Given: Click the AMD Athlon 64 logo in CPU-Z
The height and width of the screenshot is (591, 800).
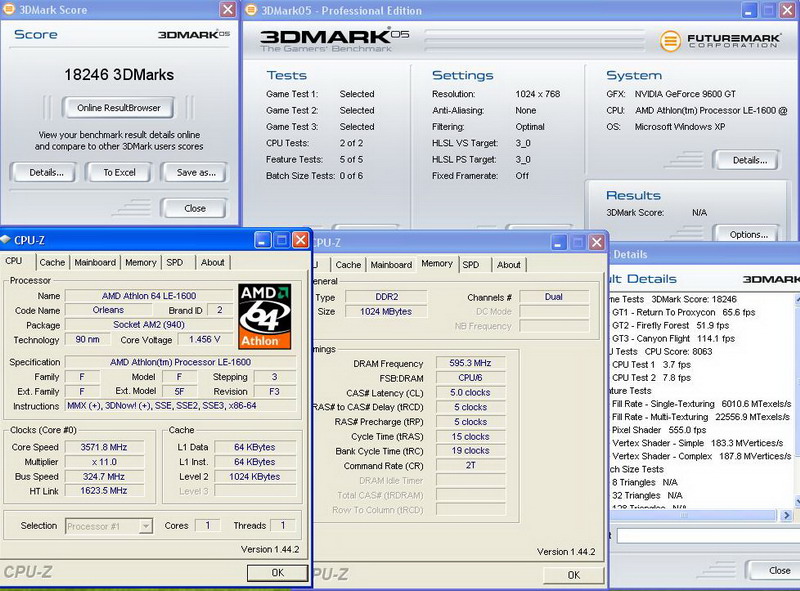Looking at the screenshot, I should pyautogui.click(x=265, y=316).
